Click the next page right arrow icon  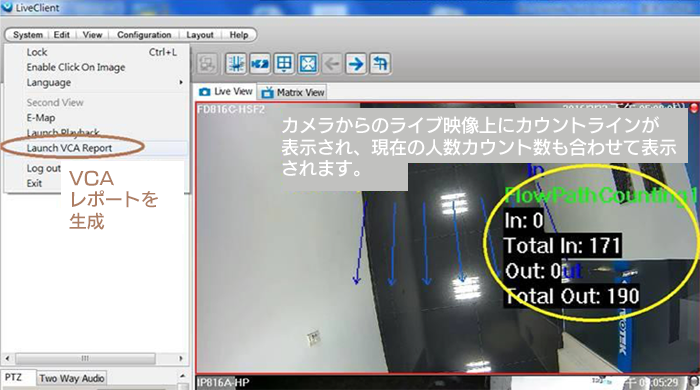pos(356,64)
